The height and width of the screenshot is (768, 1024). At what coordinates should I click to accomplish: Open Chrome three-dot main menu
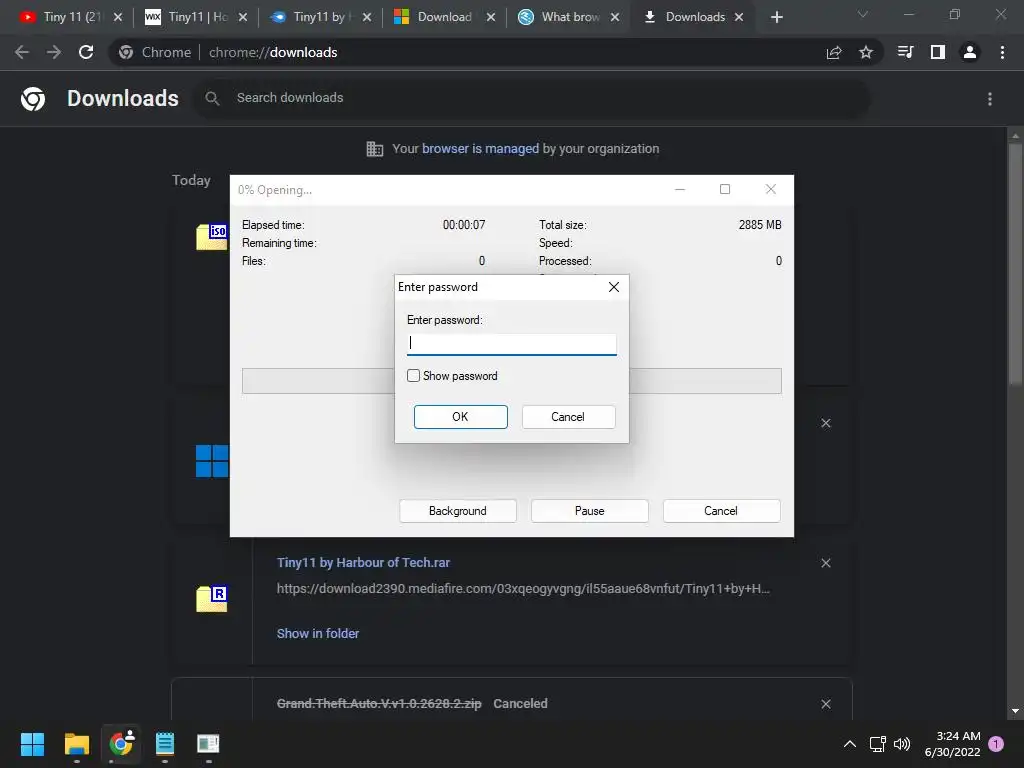coord(1002,52)
